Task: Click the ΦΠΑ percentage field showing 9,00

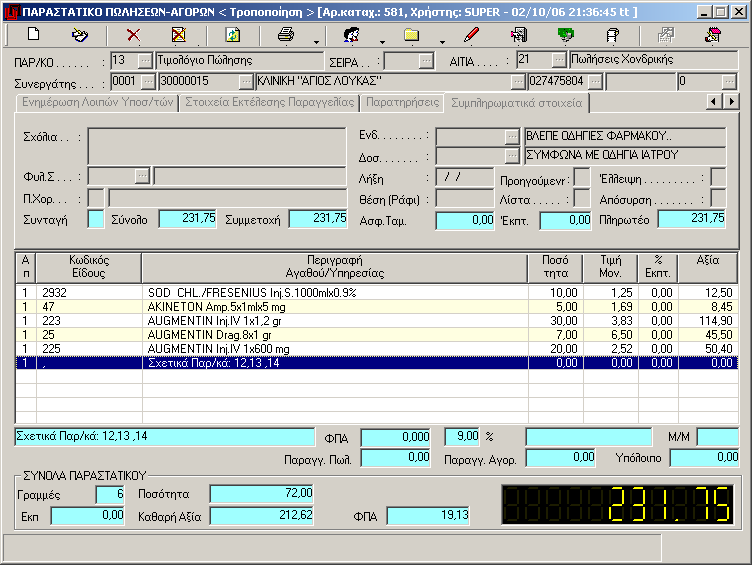Action: (x=462, y=436)
